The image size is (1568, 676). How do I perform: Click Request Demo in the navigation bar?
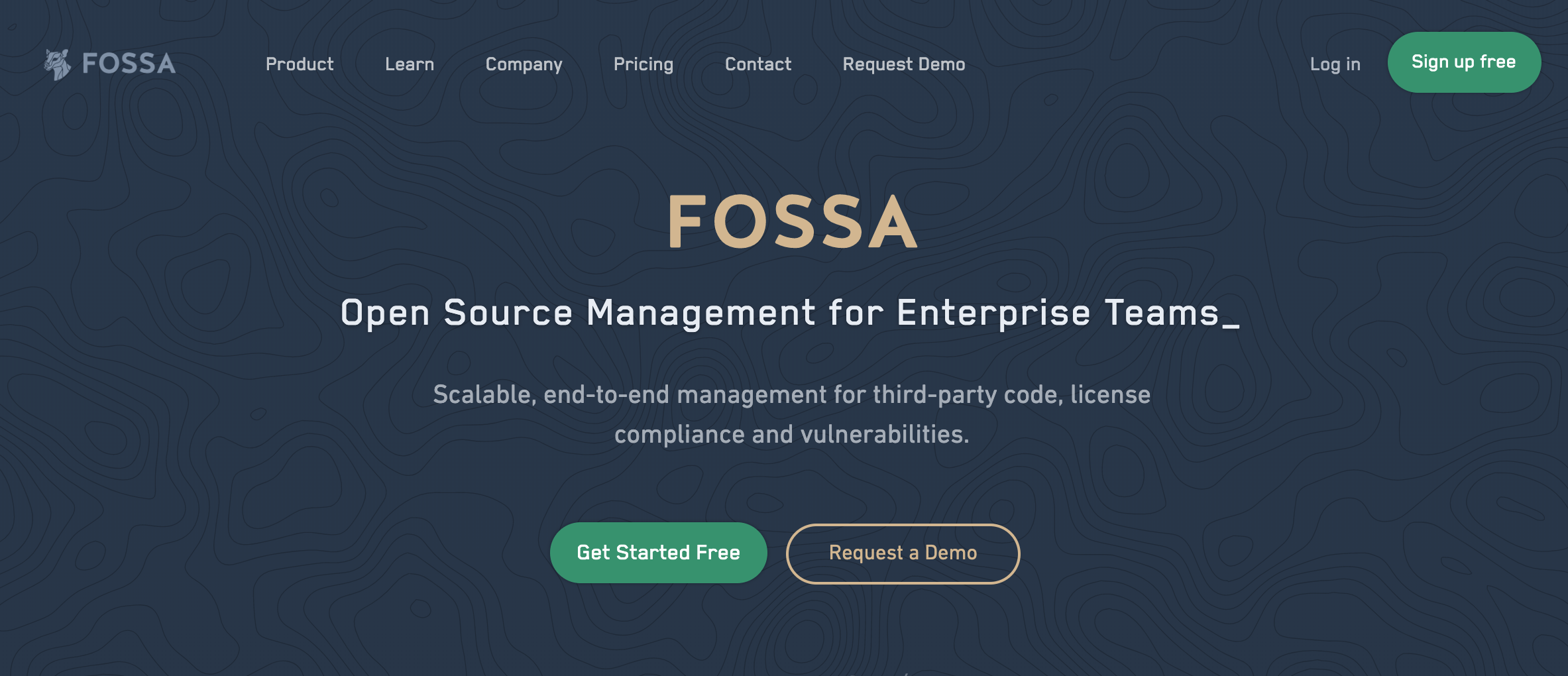click(903, 64)
